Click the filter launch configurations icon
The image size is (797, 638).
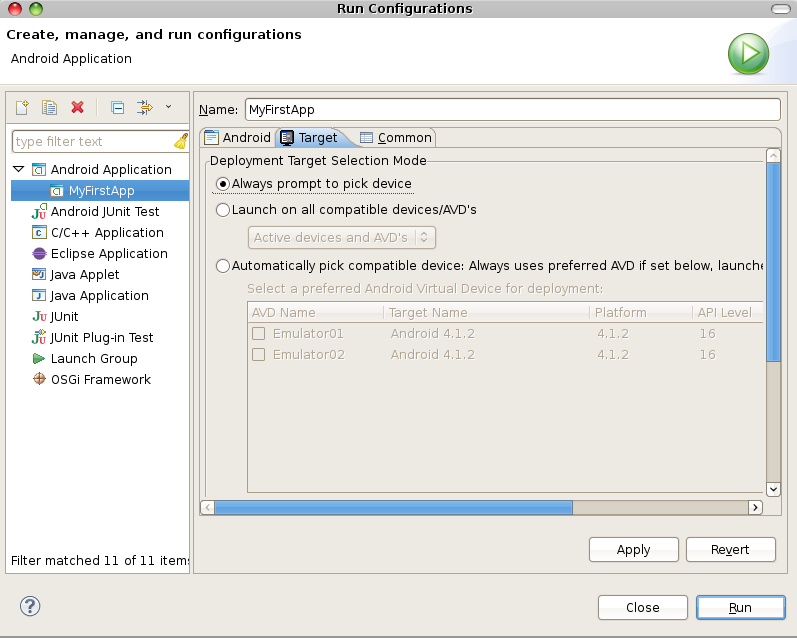coord(144,108)
